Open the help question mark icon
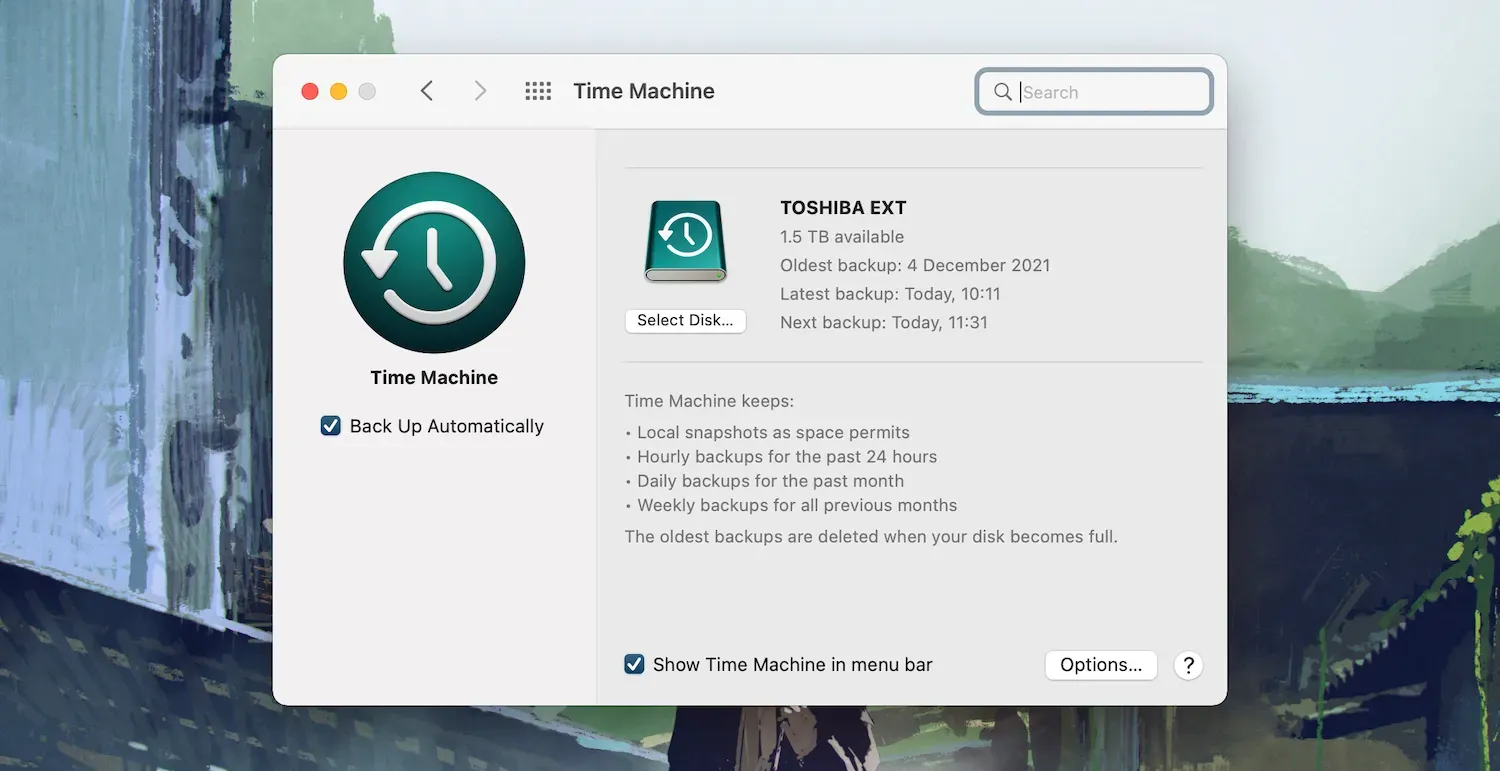Screen dimensions: 1500x771 [x=1187, y=665]
